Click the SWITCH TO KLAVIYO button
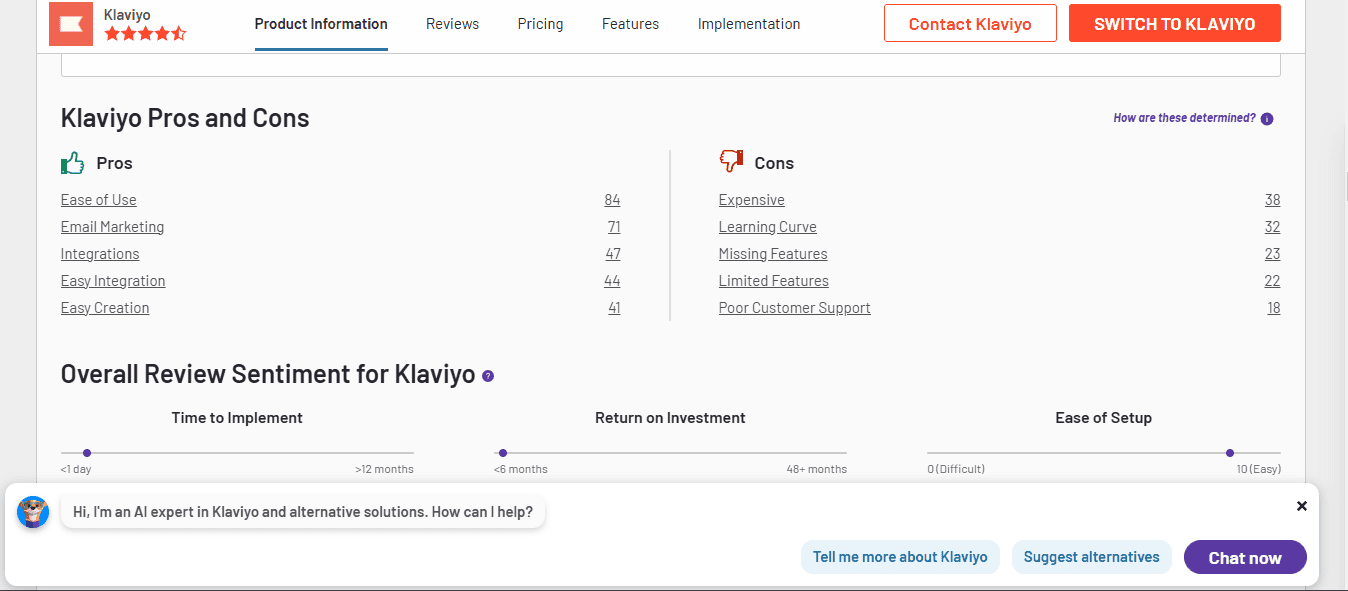Image resolution: width=1348 pixels, height=591 pixels. coord(1175,23)
